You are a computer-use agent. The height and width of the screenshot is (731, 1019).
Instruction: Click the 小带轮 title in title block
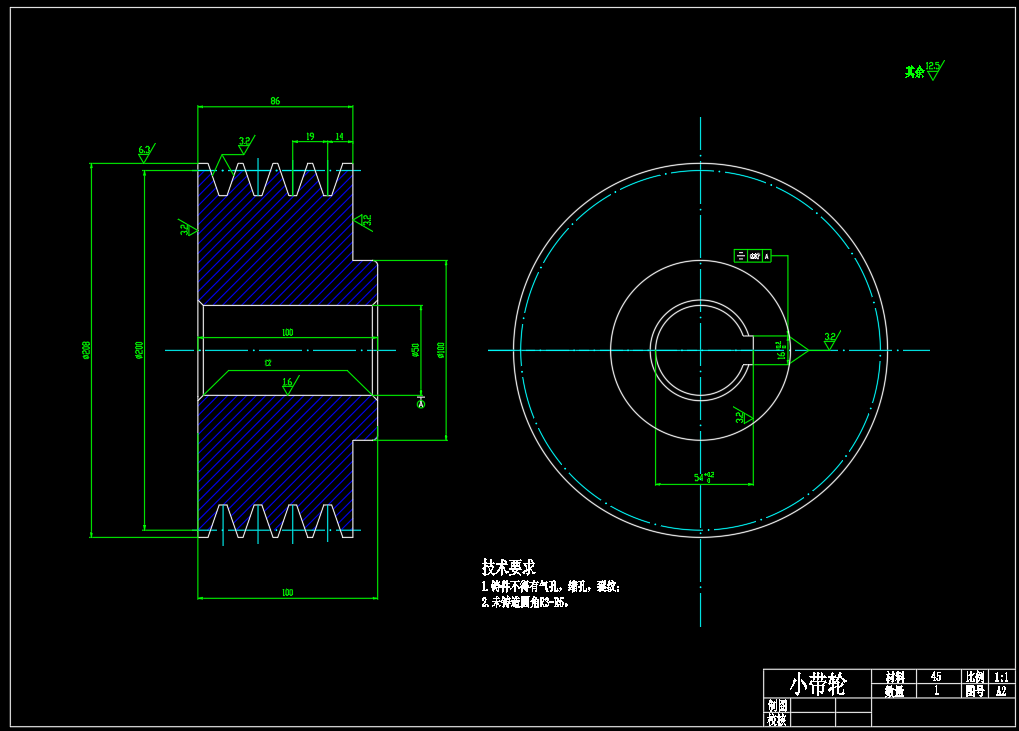pos(817,684)
